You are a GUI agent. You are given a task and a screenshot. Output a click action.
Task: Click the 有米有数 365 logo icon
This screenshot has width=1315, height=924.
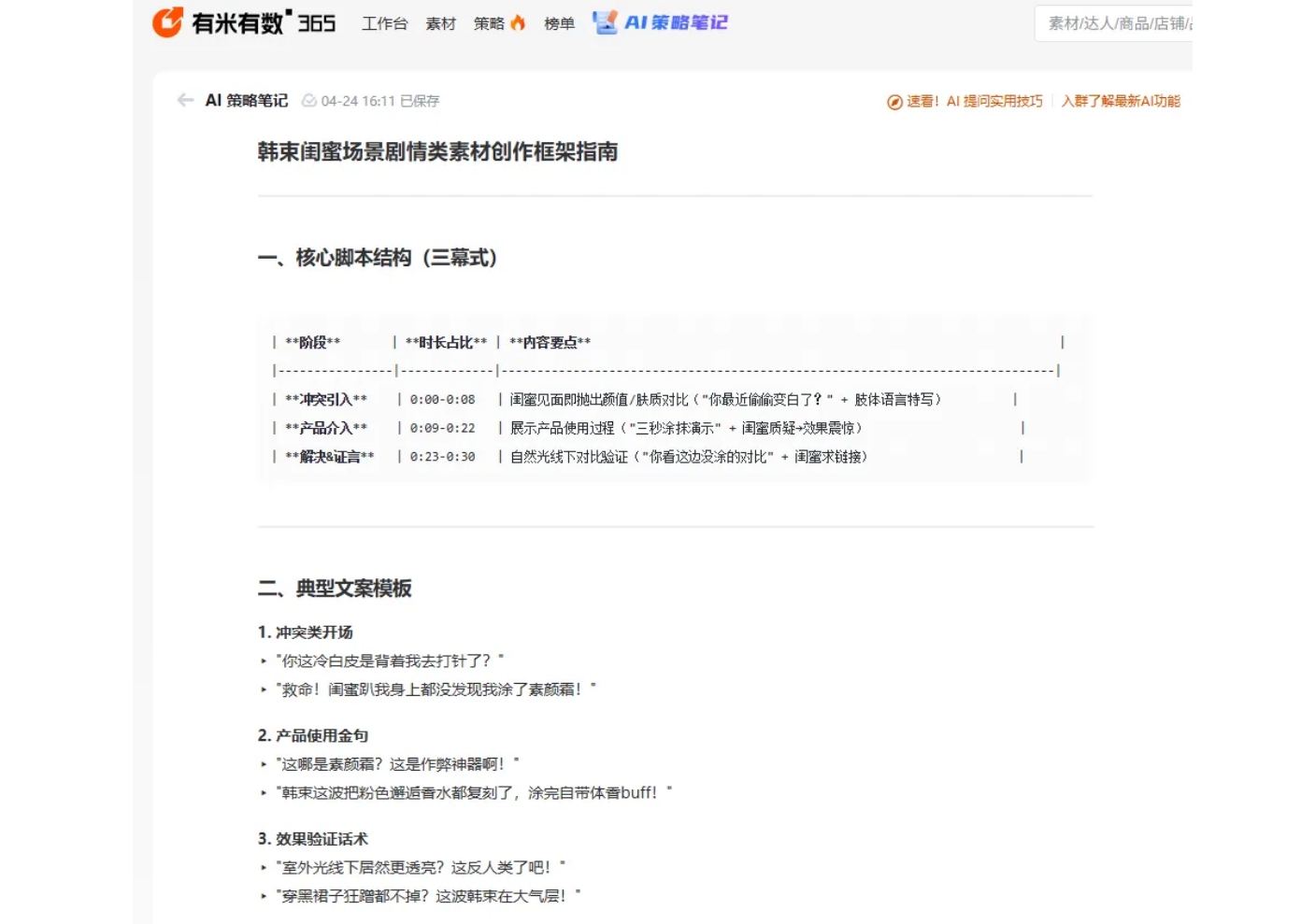167,22
